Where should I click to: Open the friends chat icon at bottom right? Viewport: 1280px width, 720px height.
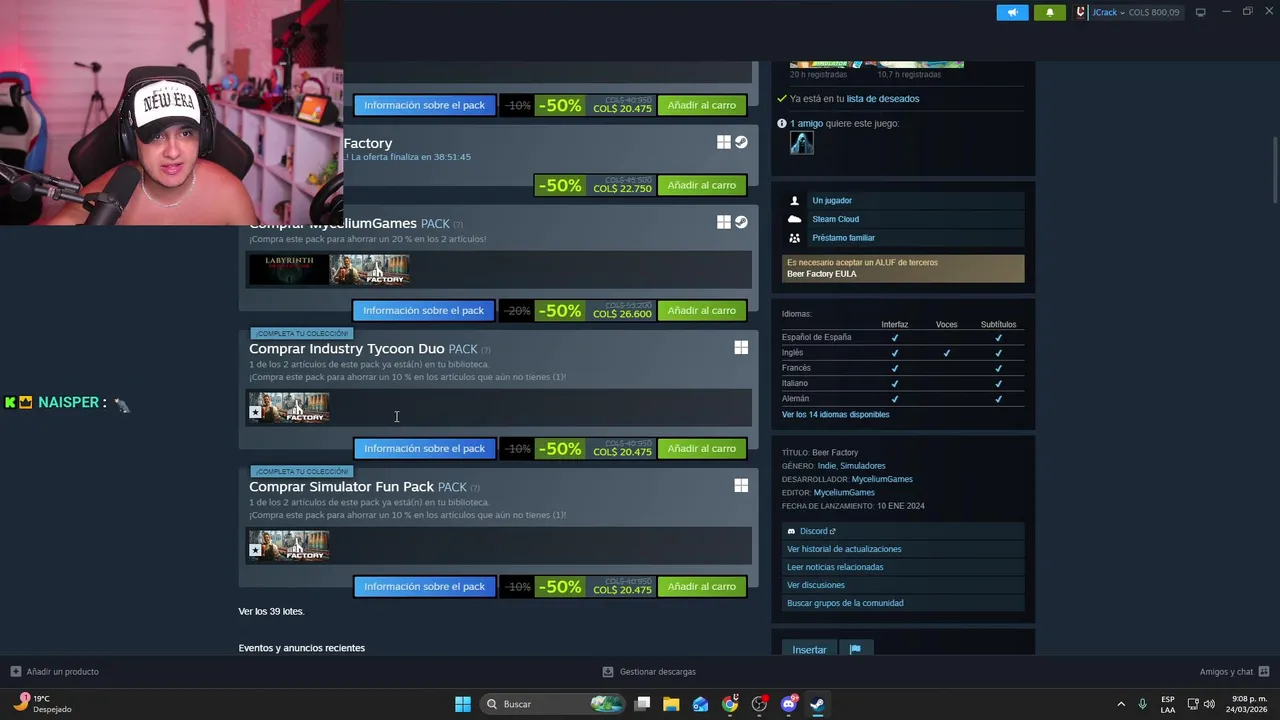pyautogui.click(x=1264, y=671)
